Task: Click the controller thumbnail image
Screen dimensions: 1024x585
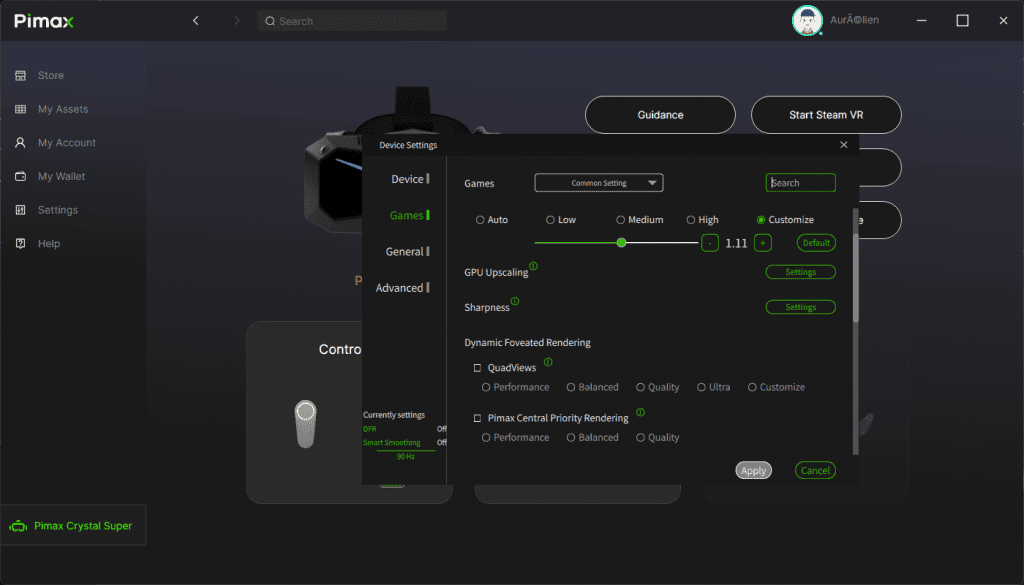Action: click(306, 424)
